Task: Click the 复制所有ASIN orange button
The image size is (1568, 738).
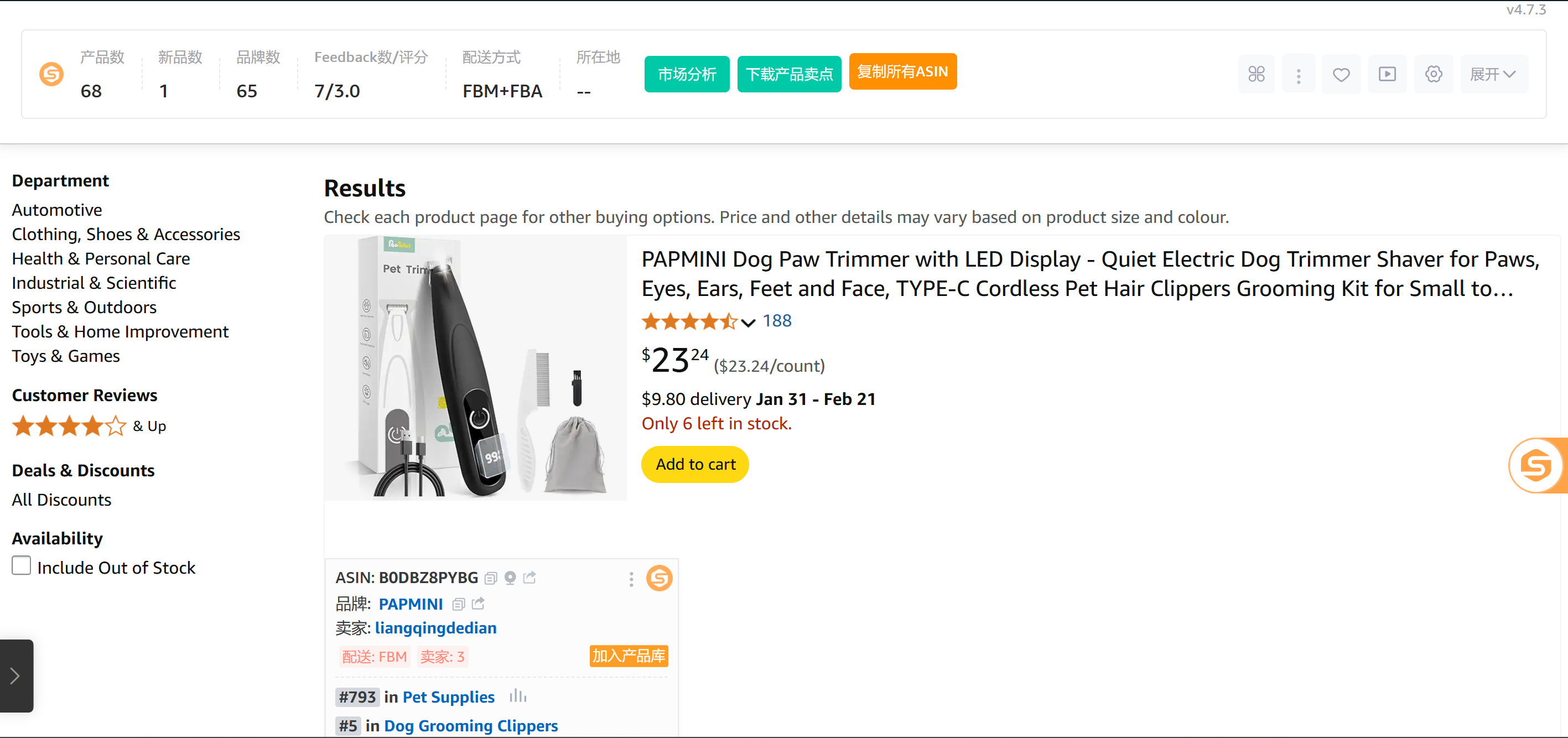Action: click(x=902, y=72)
